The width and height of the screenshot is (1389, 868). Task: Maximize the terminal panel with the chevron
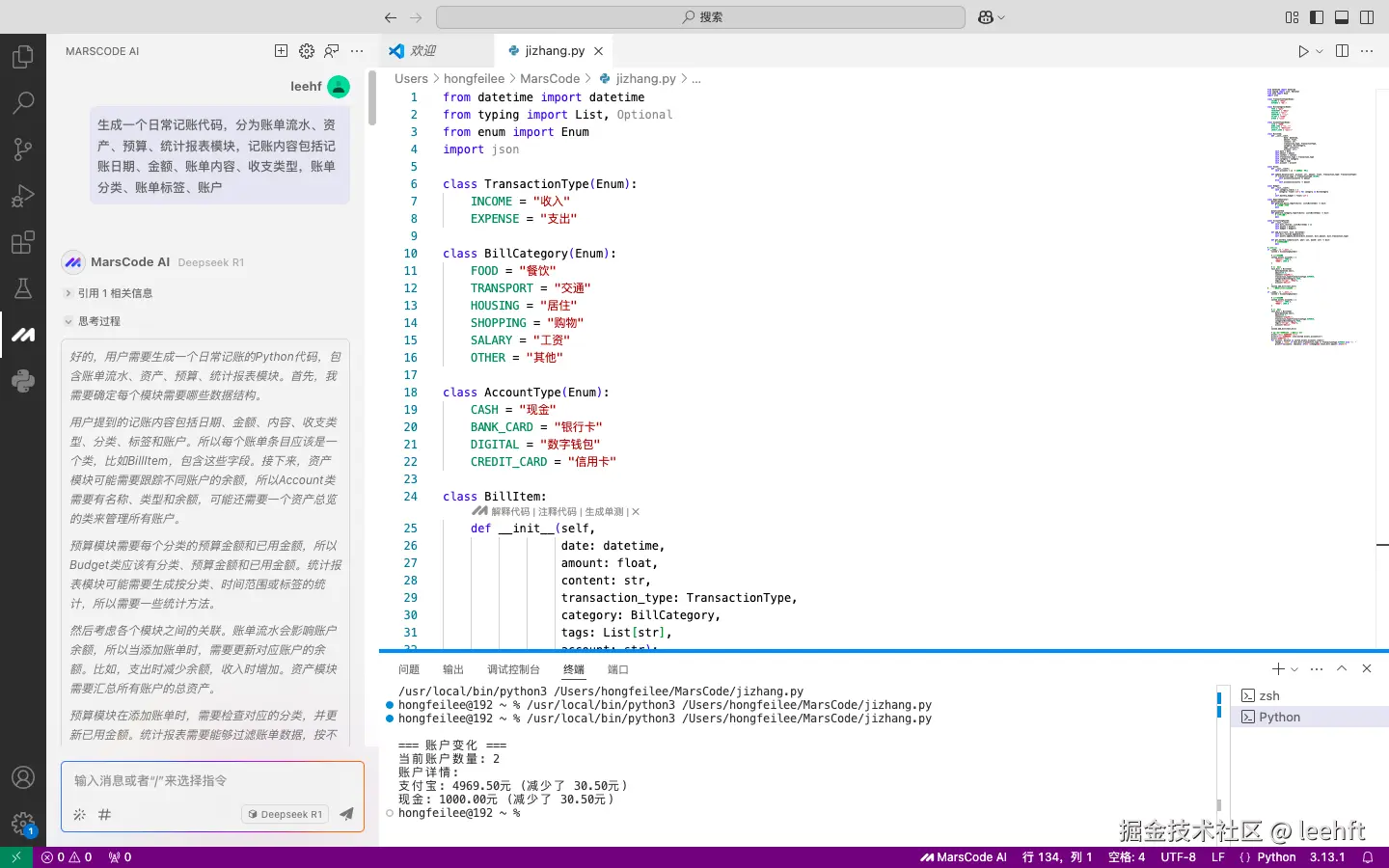(x=1342, y=668)
